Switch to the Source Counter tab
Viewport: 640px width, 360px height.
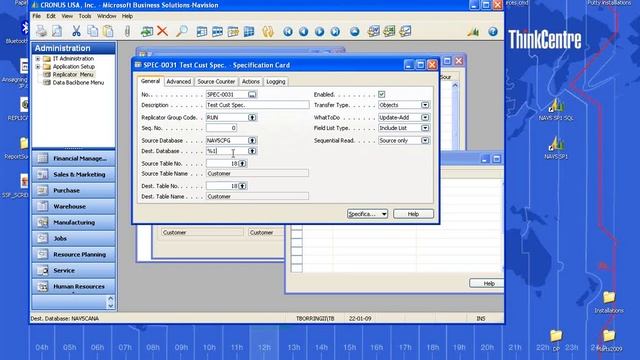[x=216, y=82]
